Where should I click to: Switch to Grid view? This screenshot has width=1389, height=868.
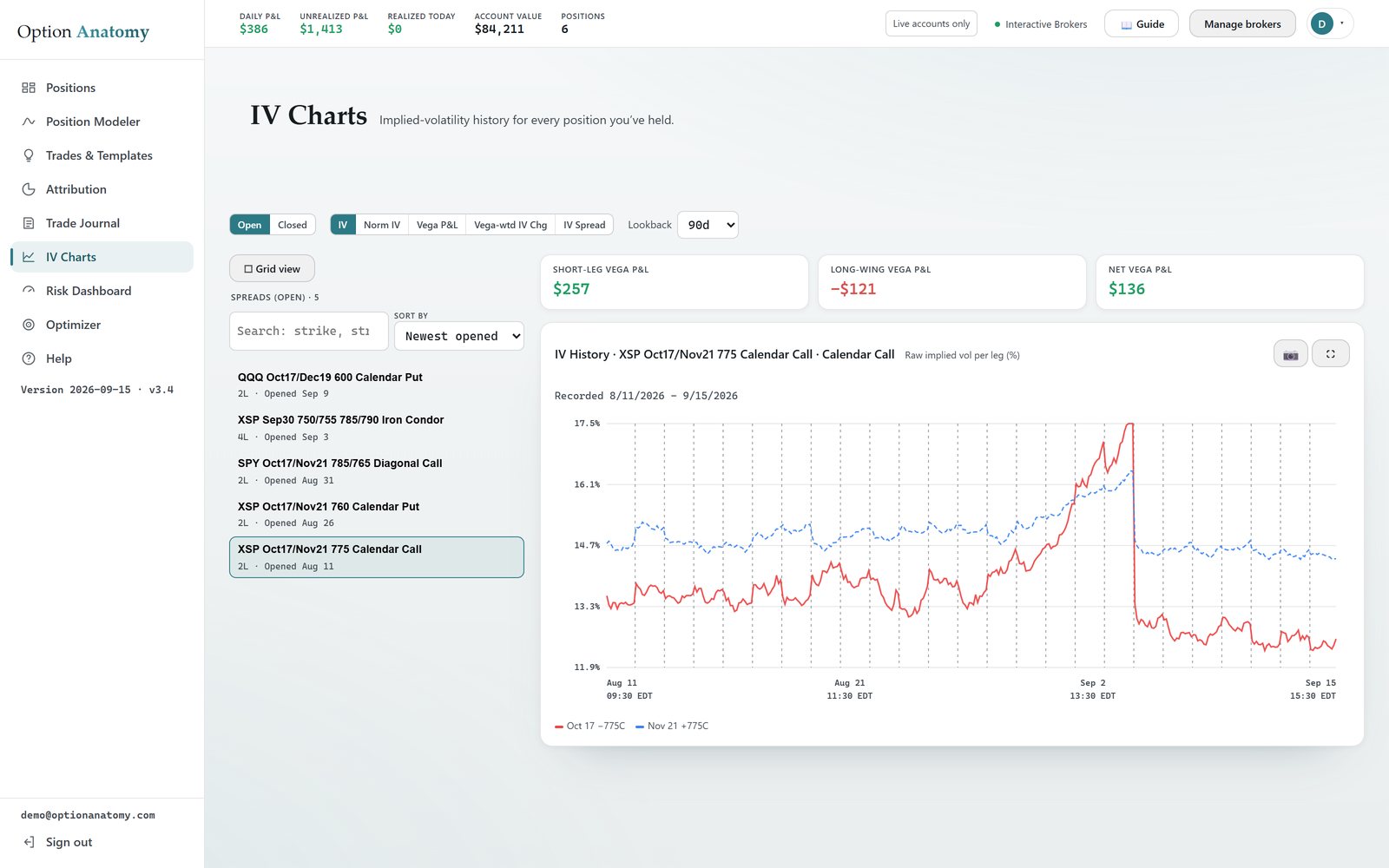(273, 269)
